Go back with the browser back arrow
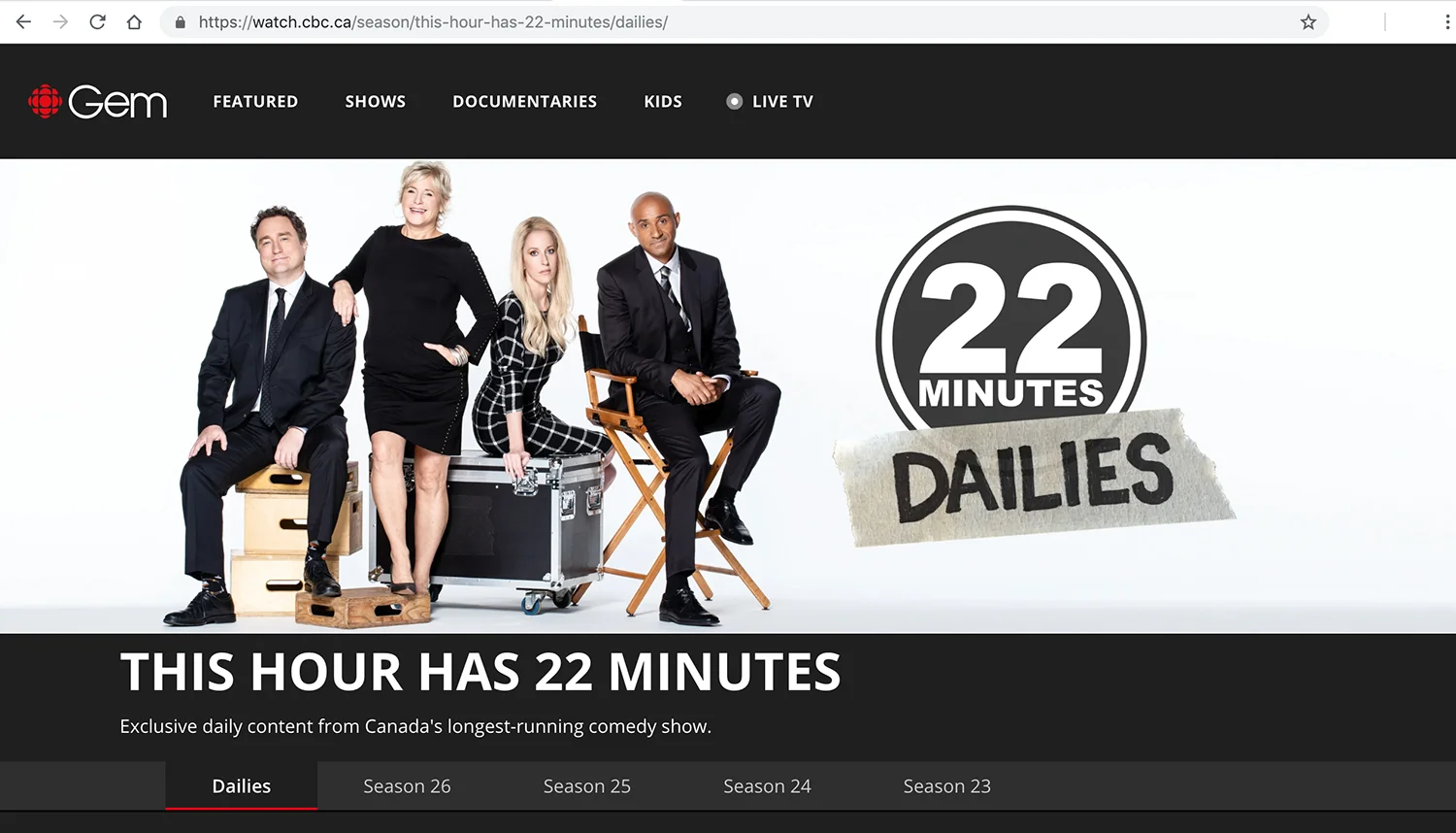1456x833 pixels. pos(23,21)
